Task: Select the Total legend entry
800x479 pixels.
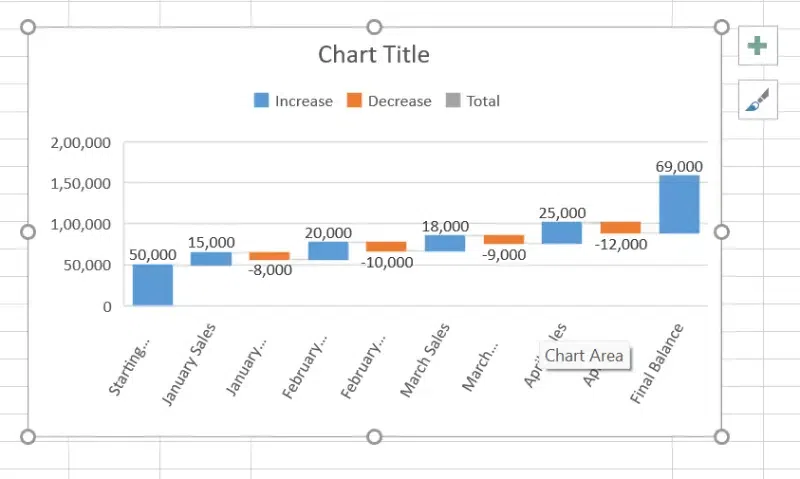Action: [x=473, y=100]
